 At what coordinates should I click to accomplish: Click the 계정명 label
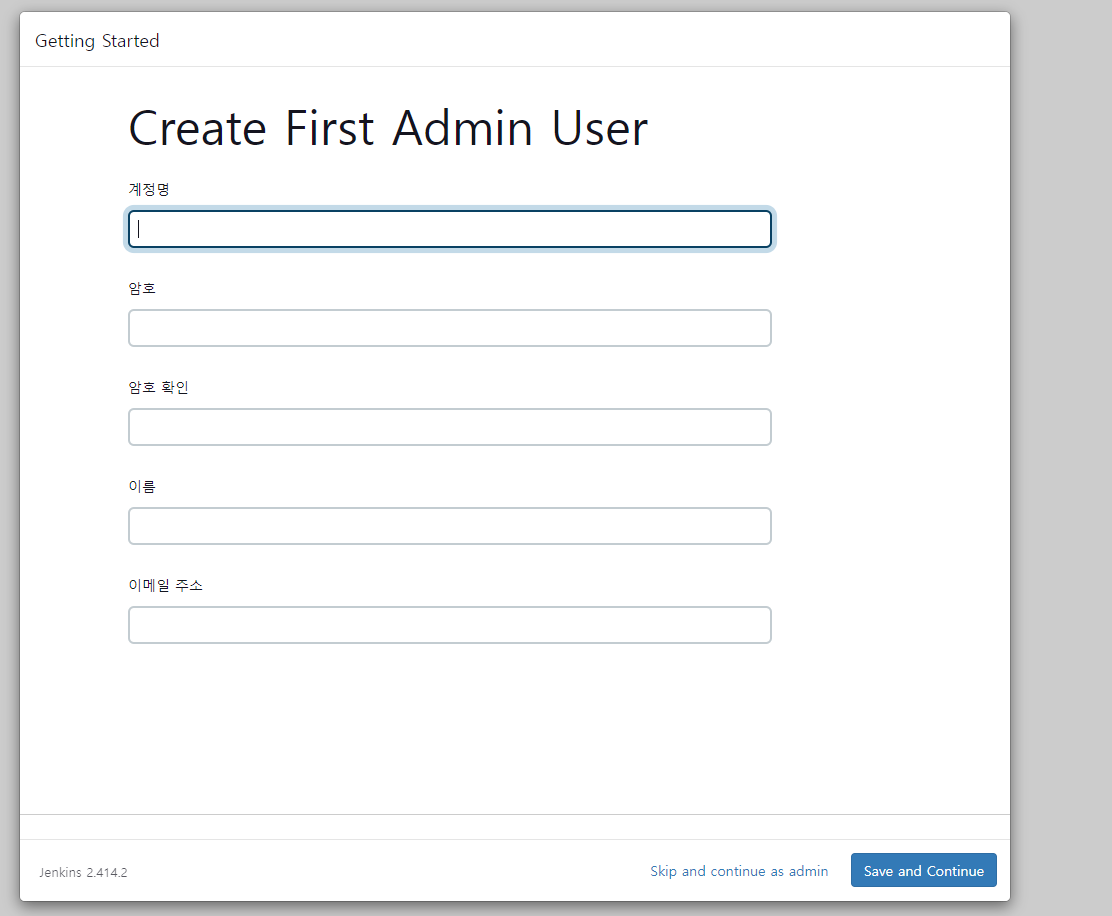pos(149,189)
